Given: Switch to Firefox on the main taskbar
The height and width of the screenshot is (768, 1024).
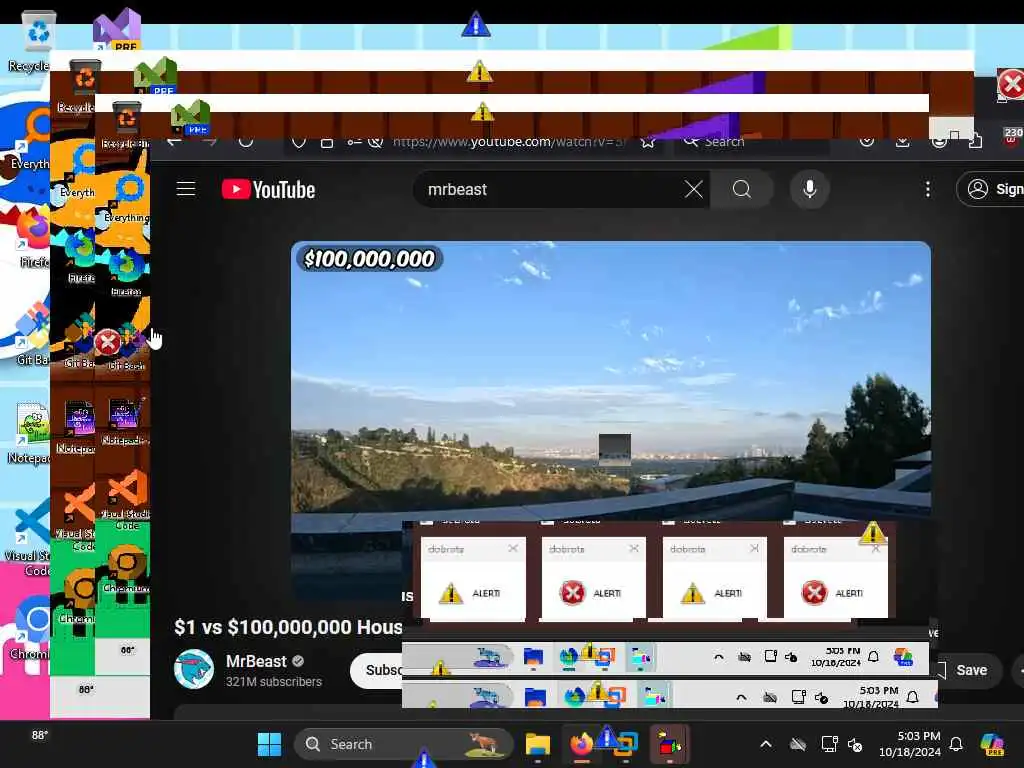Looking at the screenshot, I should tap(581, 744).
